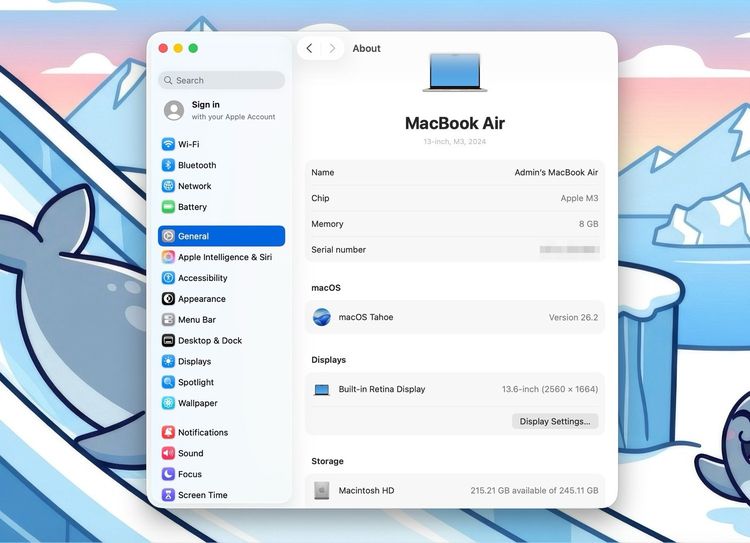Go forward with the right chevron
The width and height of the screenshot is (750, 543).
click(x=332, y=48)
